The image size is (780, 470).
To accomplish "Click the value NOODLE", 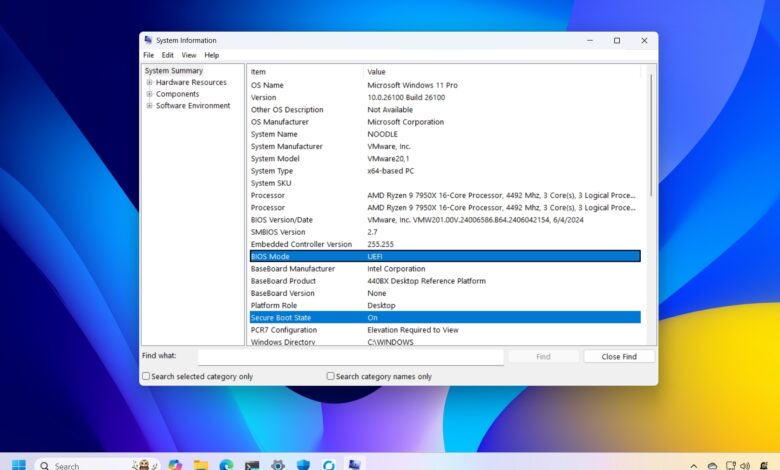I will coord(383,134).
